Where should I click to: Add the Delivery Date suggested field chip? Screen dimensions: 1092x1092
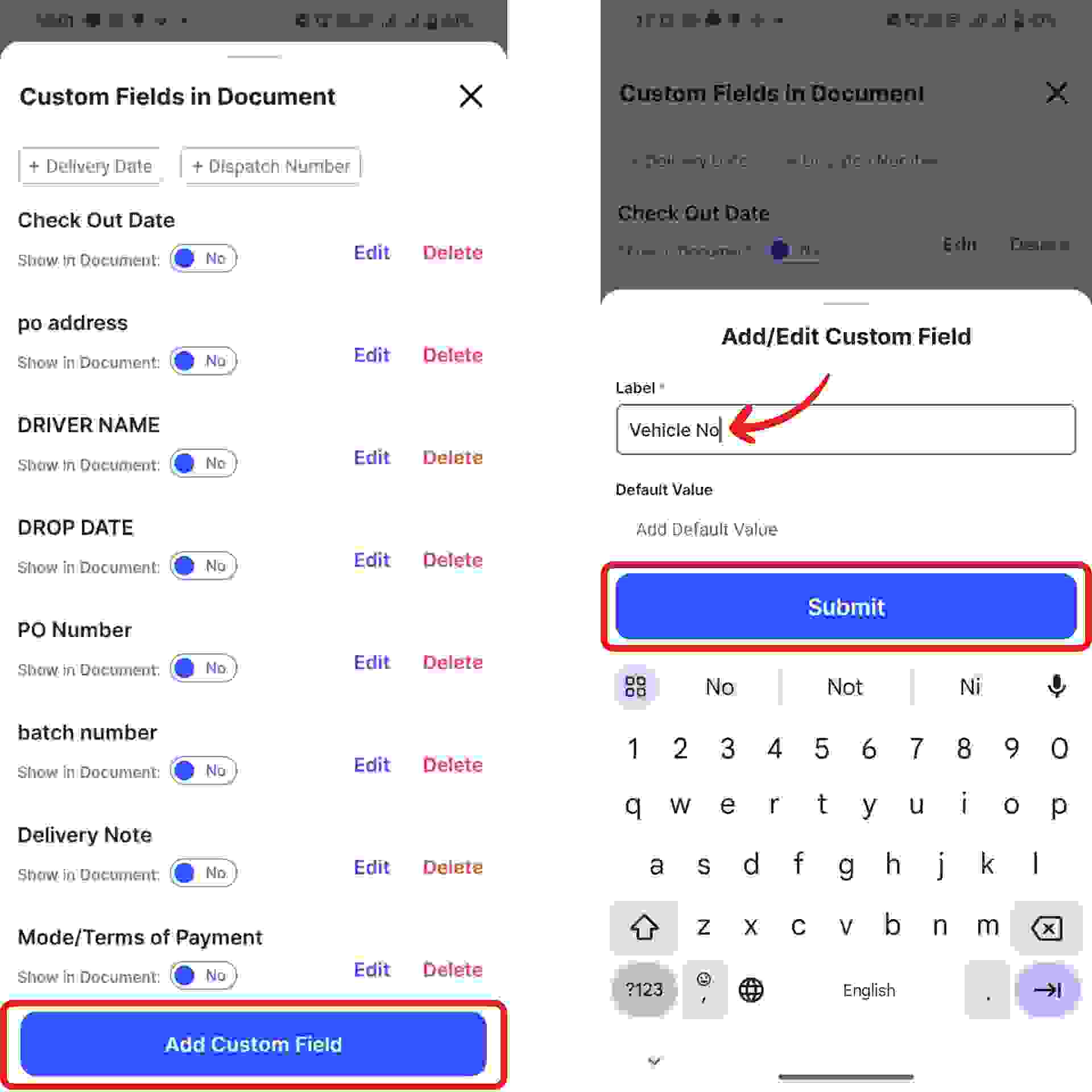tap(90, 166)
